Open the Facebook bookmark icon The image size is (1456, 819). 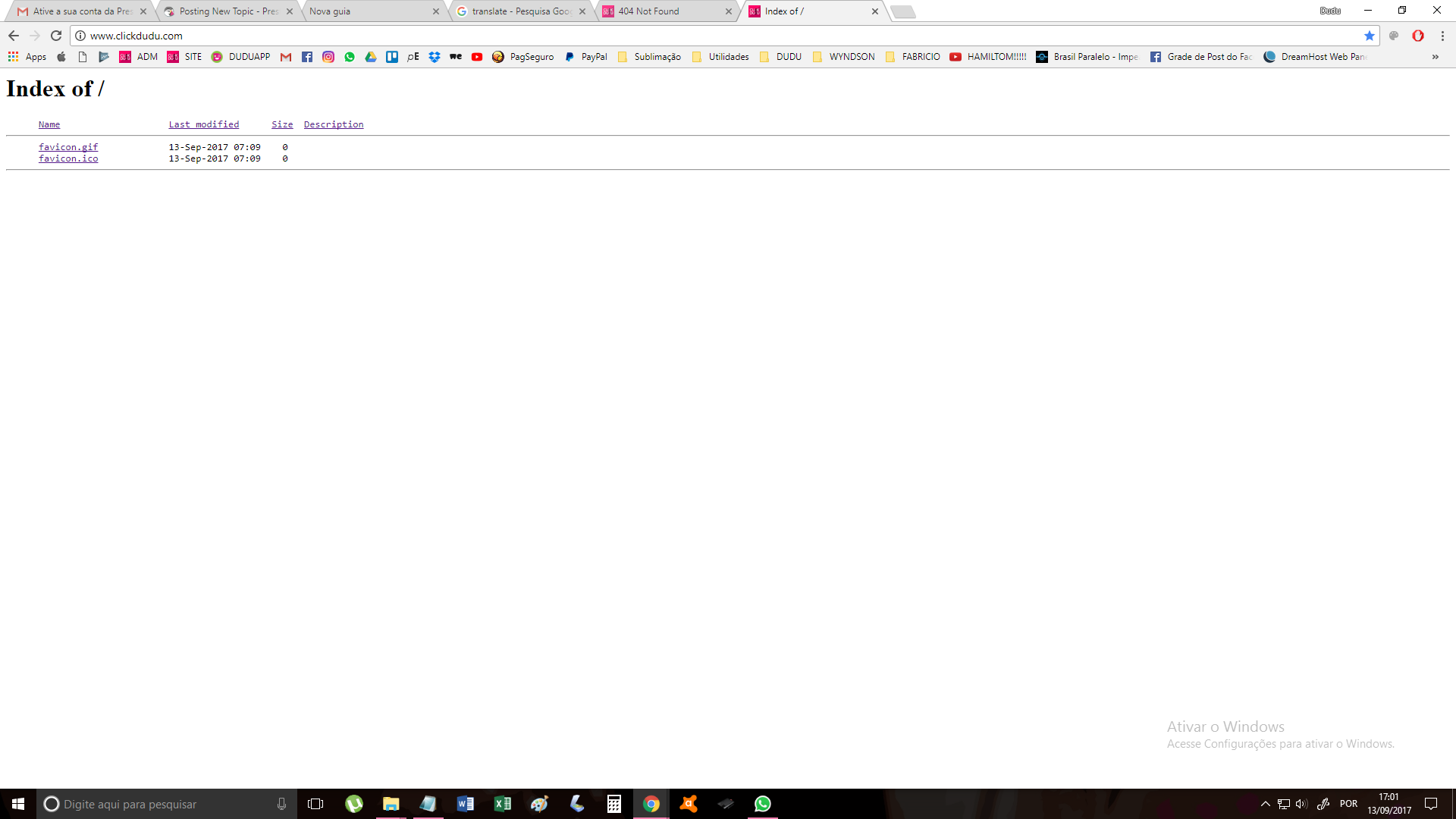[x=307, y=57]
